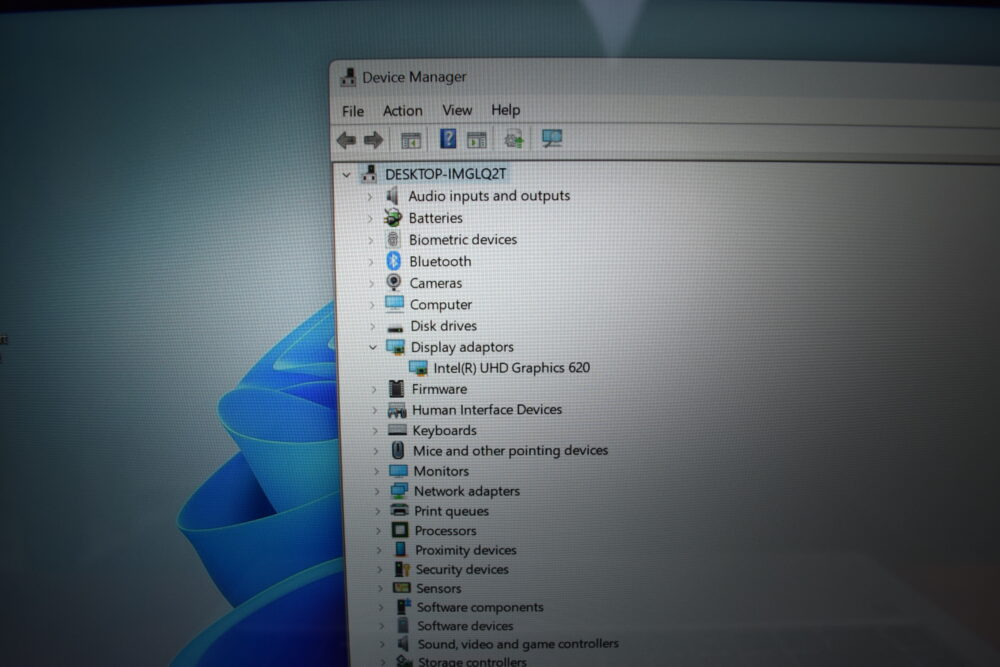Click the Show/Hide console tree toolbar icon
The height and width of the screenshot is (667, 1000).
pos(411,140)
